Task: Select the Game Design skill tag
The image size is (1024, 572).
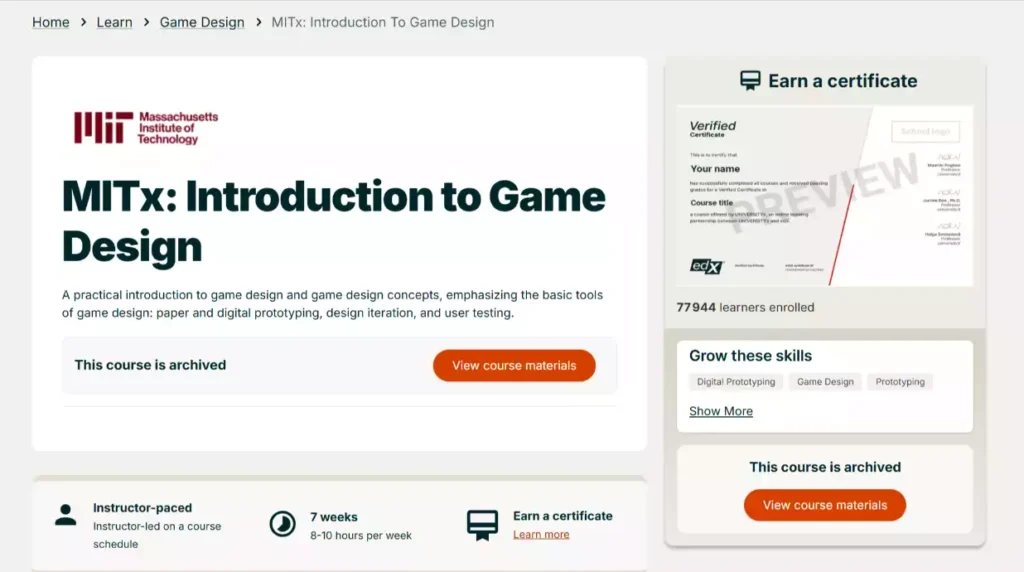Action: point(825,382)
